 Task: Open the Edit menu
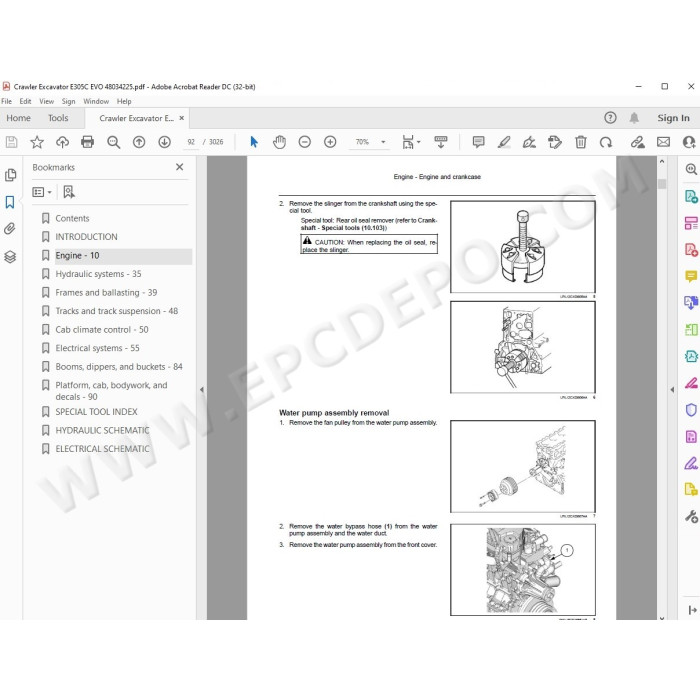coord(25,101)
